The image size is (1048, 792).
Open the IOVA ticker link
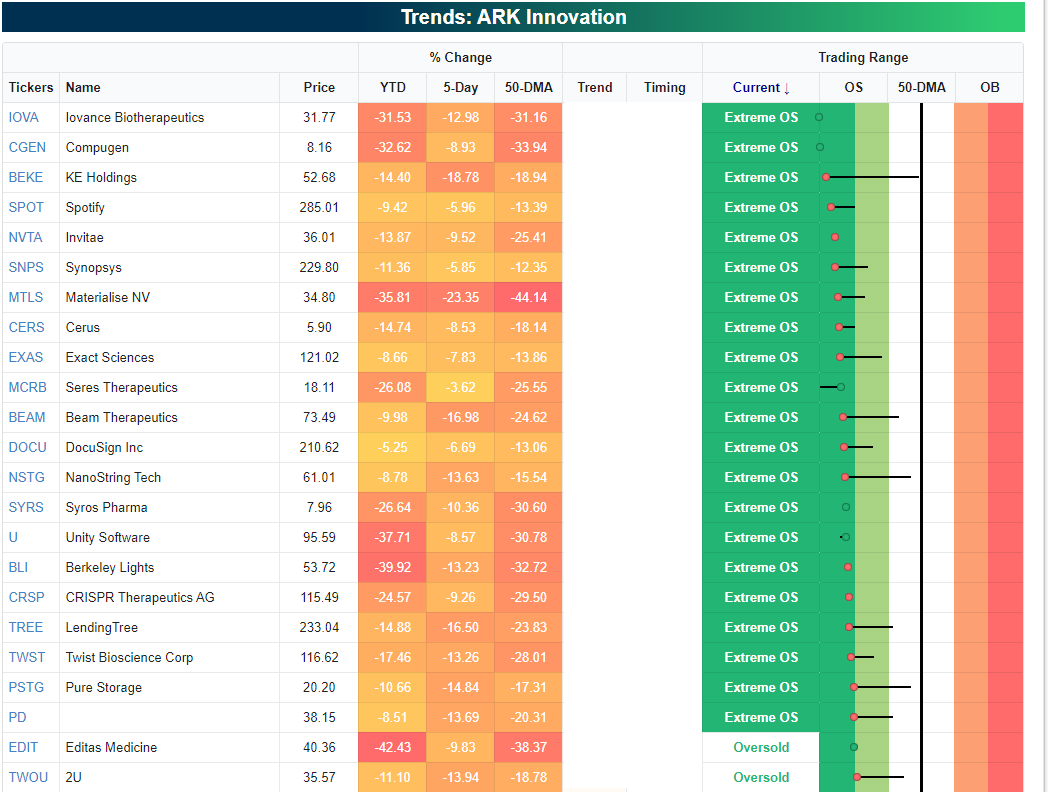[x=23, y=118]
